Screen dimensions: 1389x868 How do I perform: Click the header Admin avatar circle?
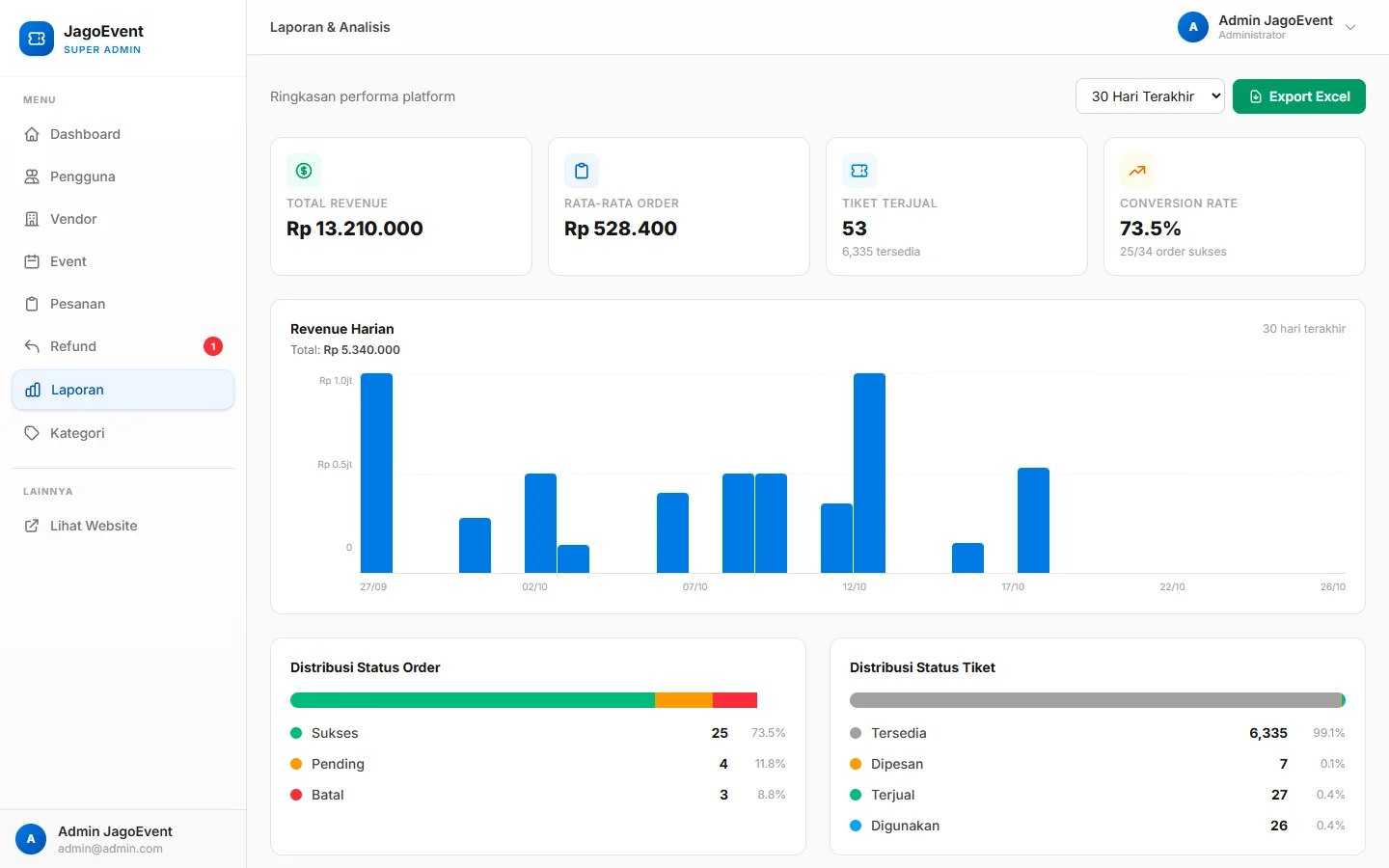[x=1193, y=27]
